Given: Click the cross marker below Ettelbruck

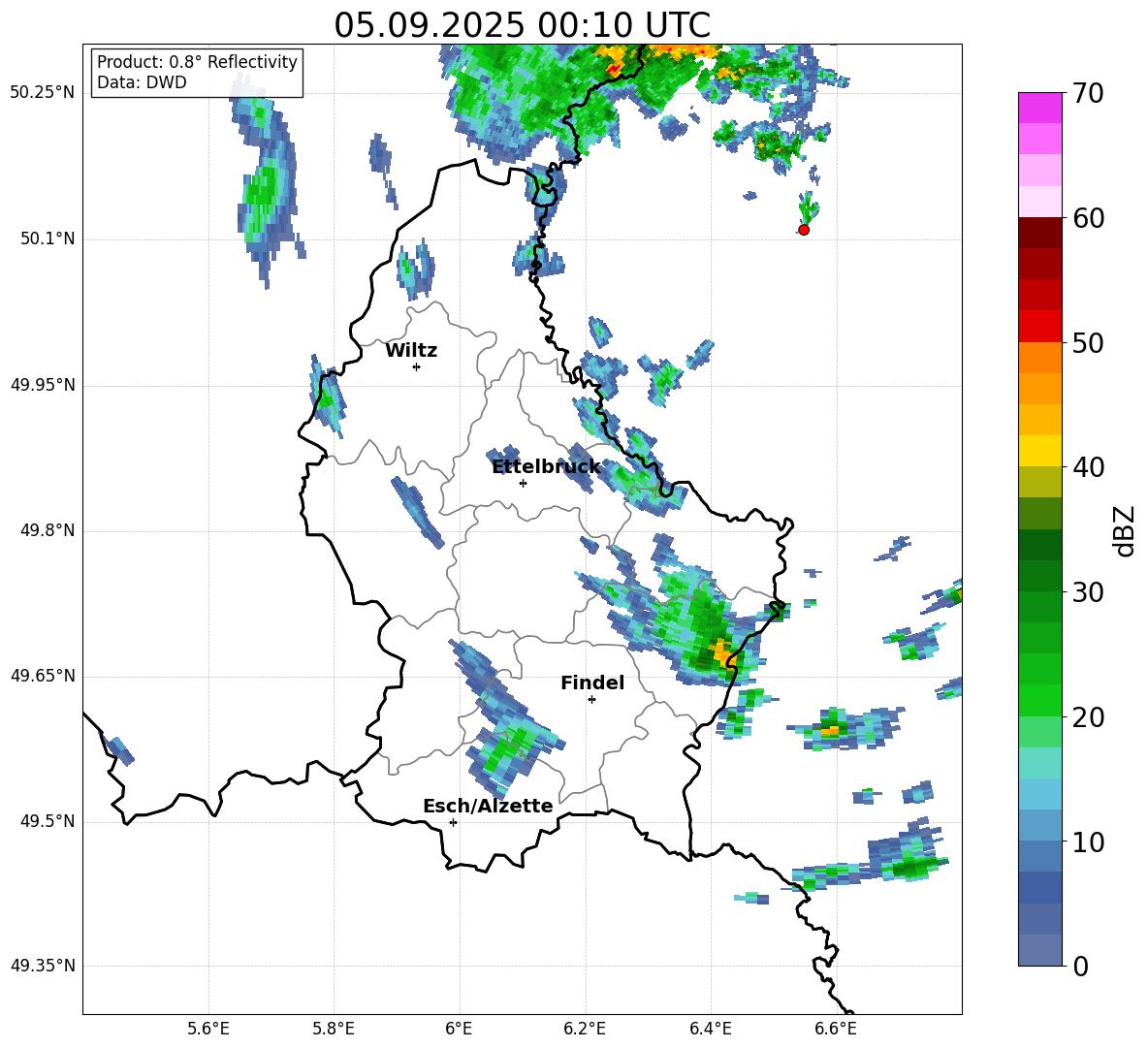Looking at the screenshot, I should (x=523, y=483).
